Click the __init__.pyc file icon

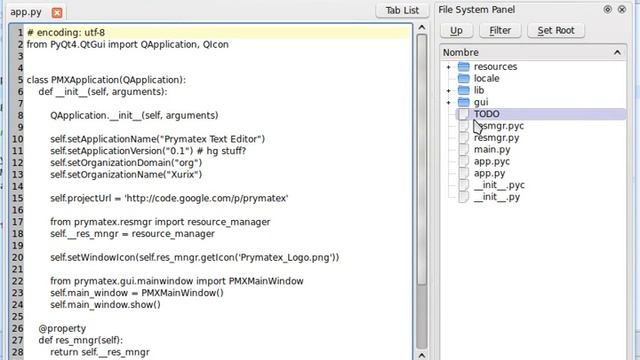463,185
